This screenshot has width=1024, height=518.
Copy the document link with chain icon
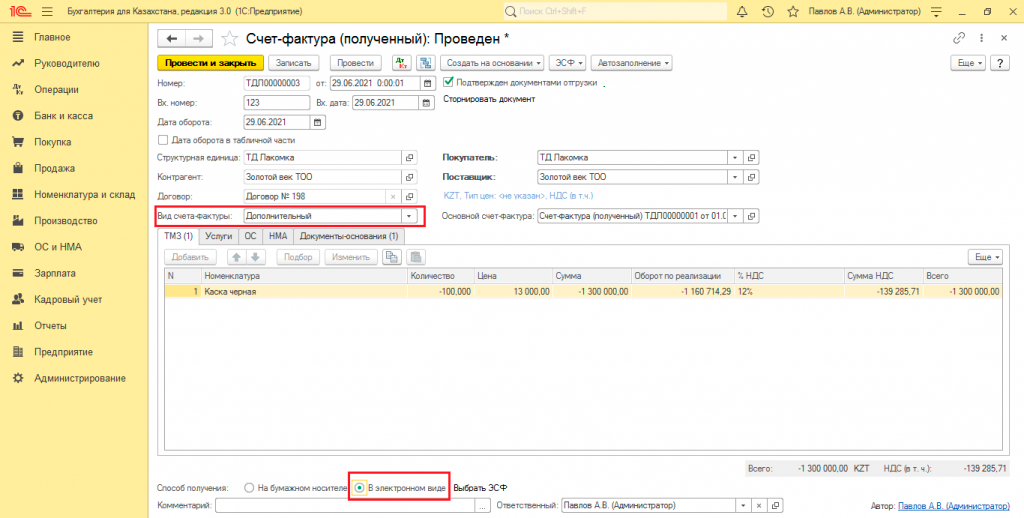click(959, 38)
